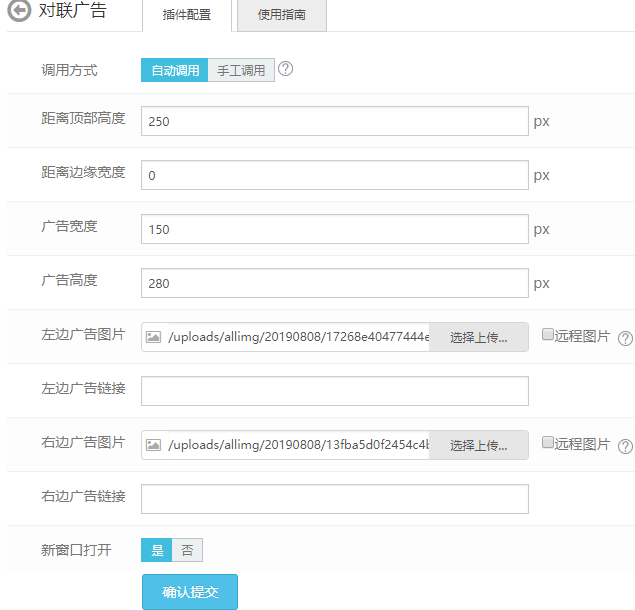Focus the 距离边缘宽度 input field
Image resolution: width=635 pixels, height=610 pixels.
[x=335, y=175]
